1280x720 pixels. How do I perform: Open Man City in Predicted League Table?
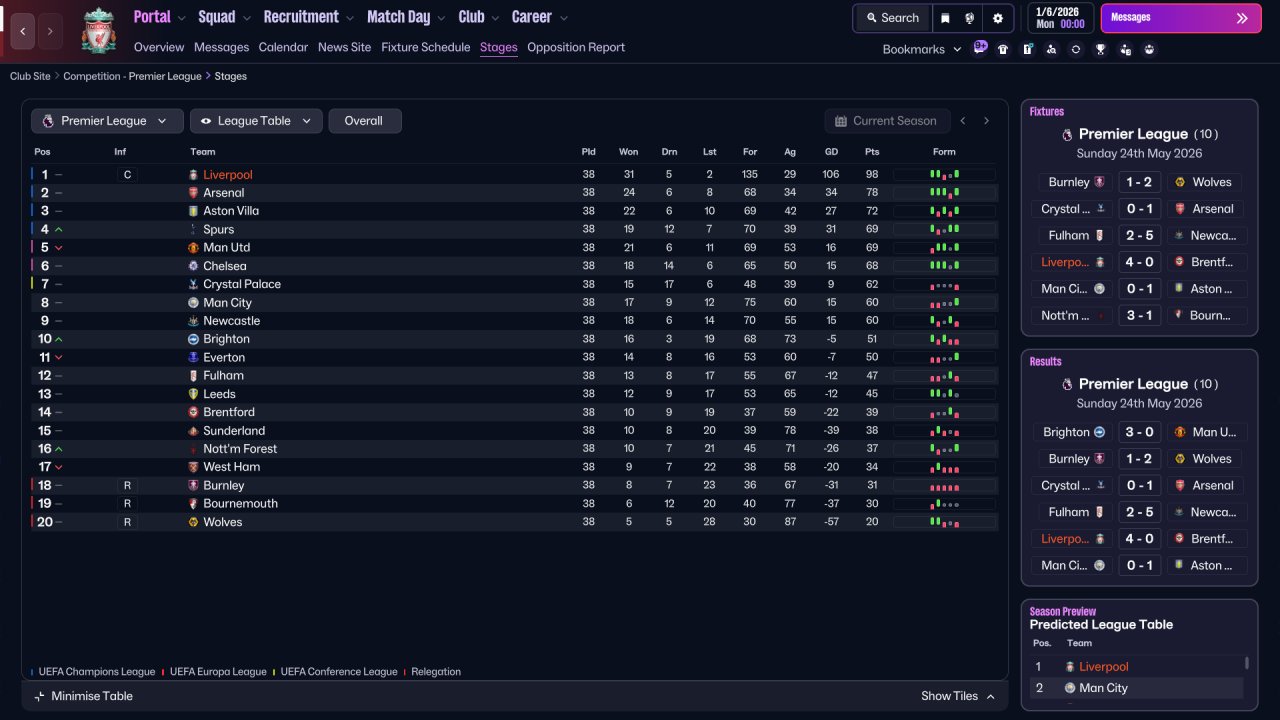(x=1103, y=688)
